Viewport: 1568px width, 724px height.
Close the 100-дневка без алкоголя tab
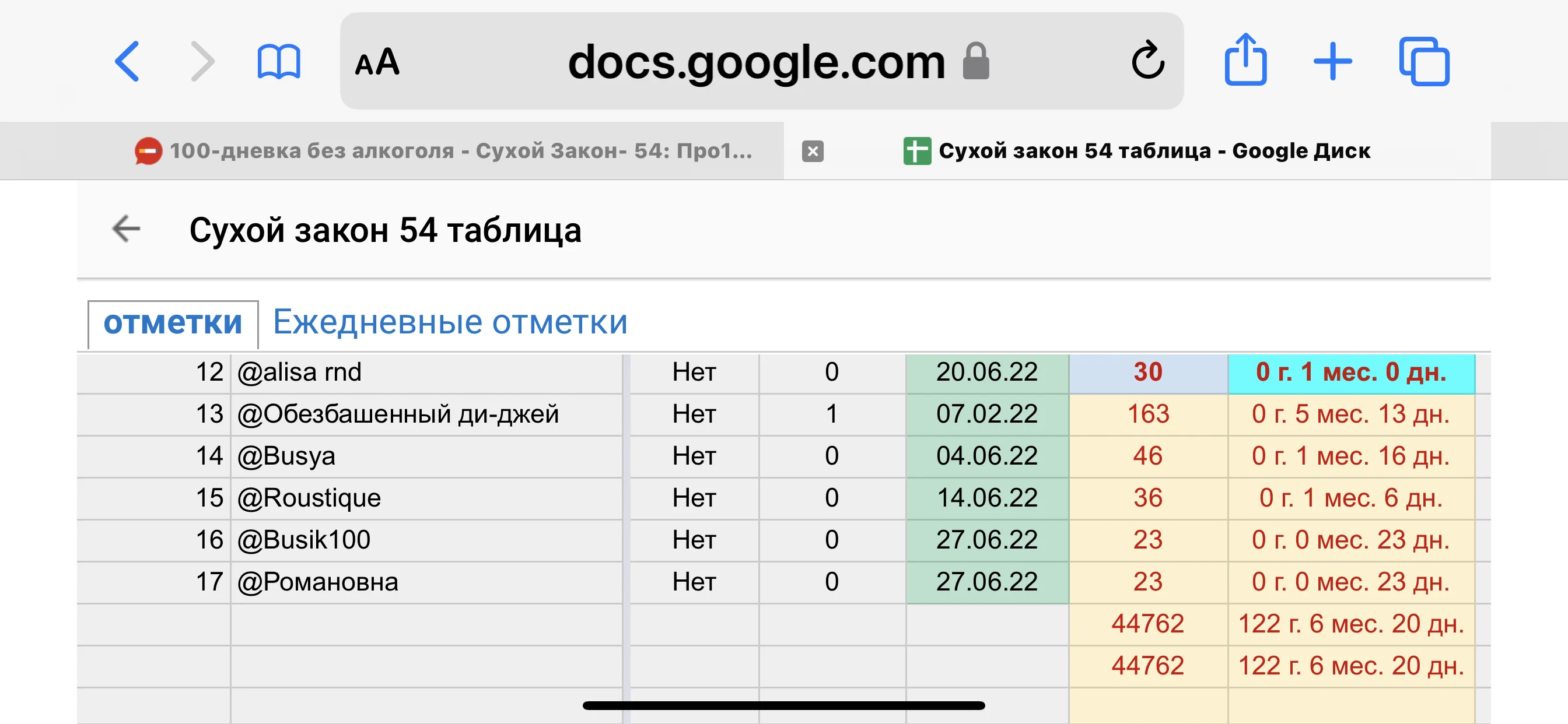(813, 151)
